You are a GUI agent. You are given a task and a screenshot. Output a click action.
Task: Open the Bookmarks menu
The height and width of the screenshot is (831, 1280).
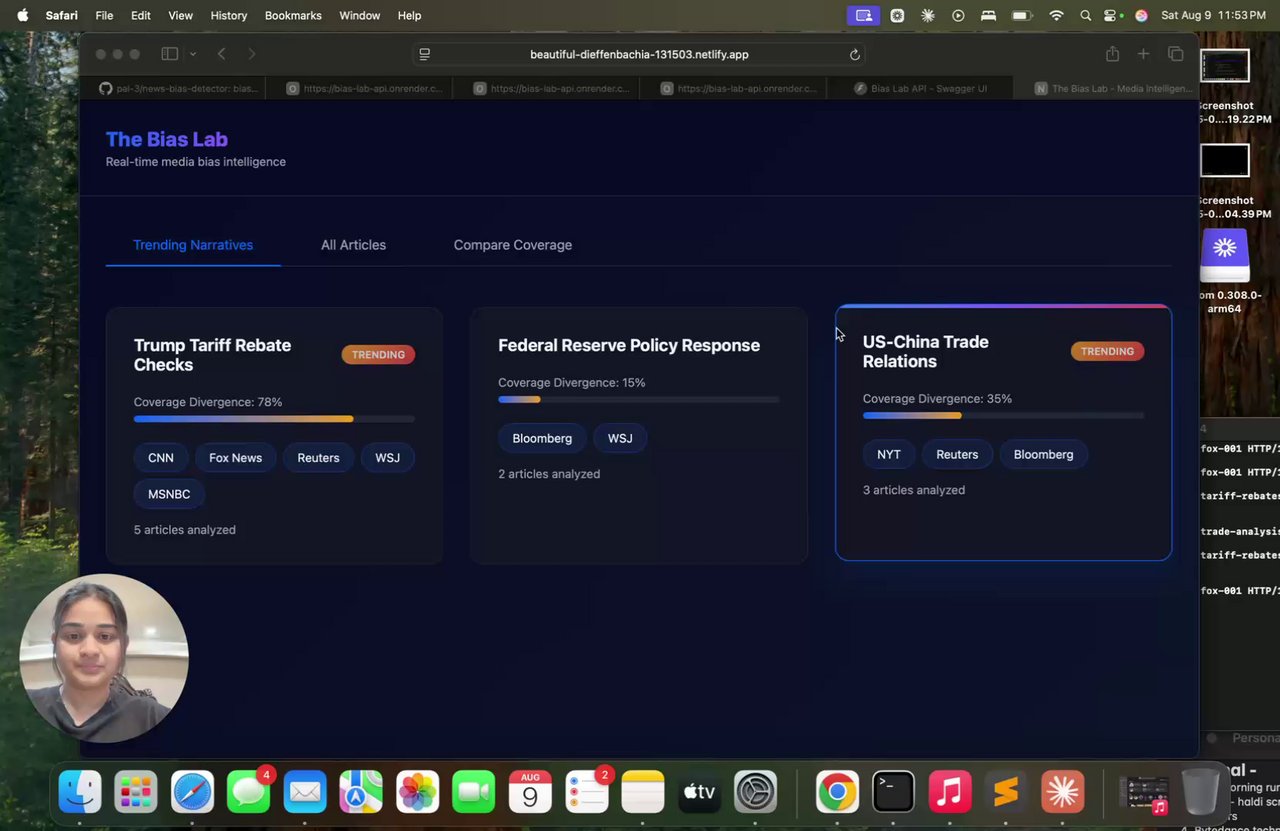pyautogui.click(x=293, y=15)
